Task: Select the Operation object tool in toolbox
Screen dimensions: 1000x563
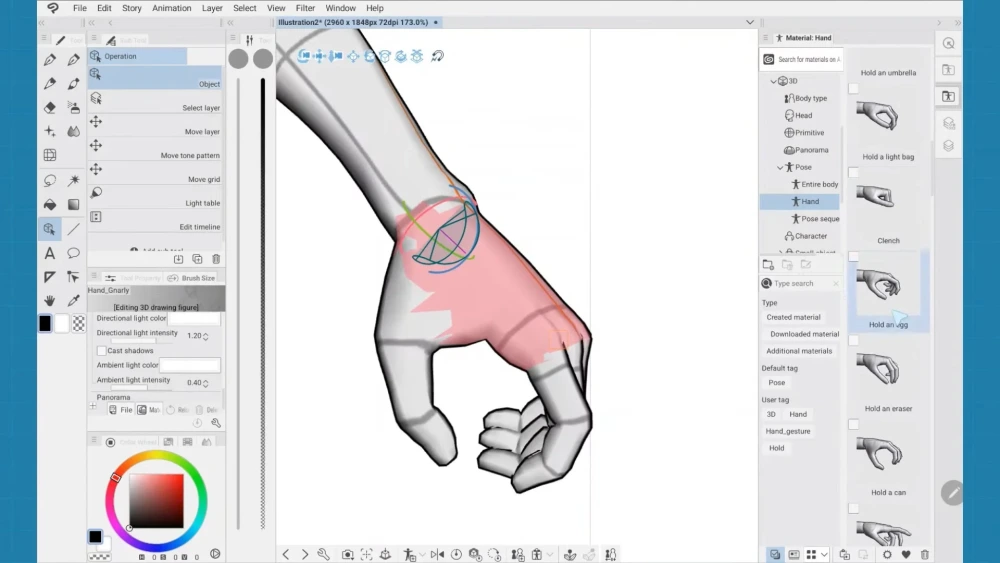Action: tap(50, 229)
